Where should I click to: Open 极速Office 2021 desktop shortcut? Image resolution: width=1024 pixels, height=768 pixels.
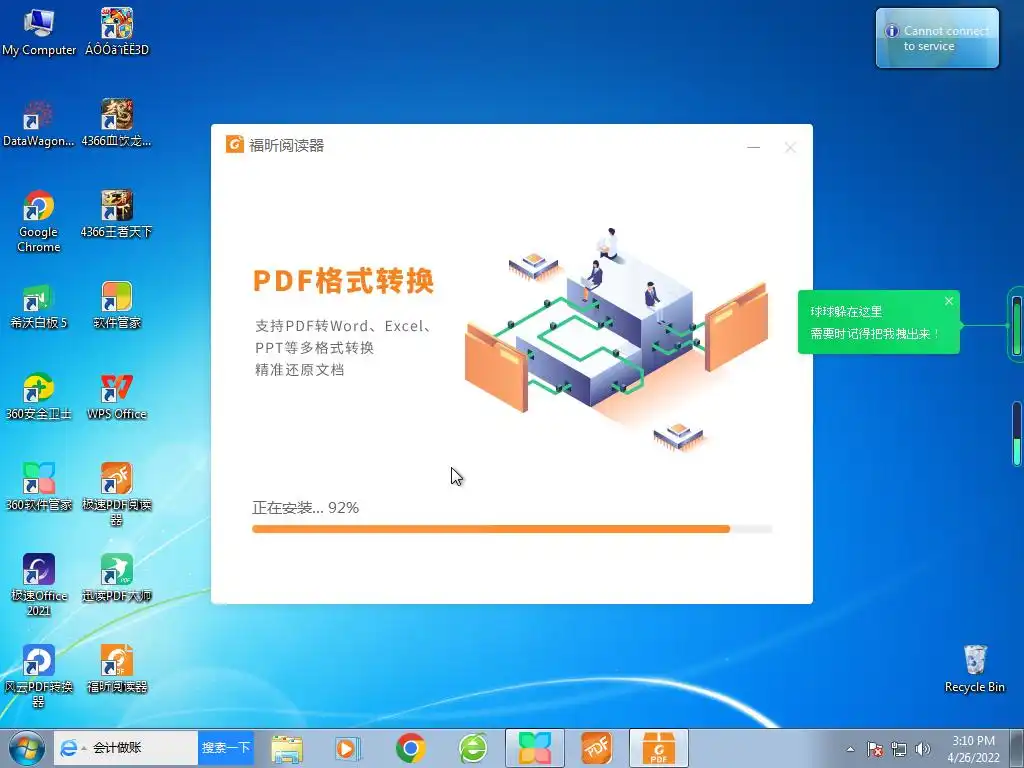[x=39, y=586]
